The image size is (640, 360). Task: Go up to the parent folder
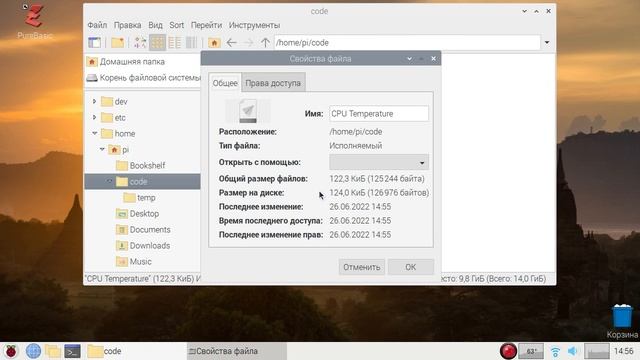tap(265, 42)
